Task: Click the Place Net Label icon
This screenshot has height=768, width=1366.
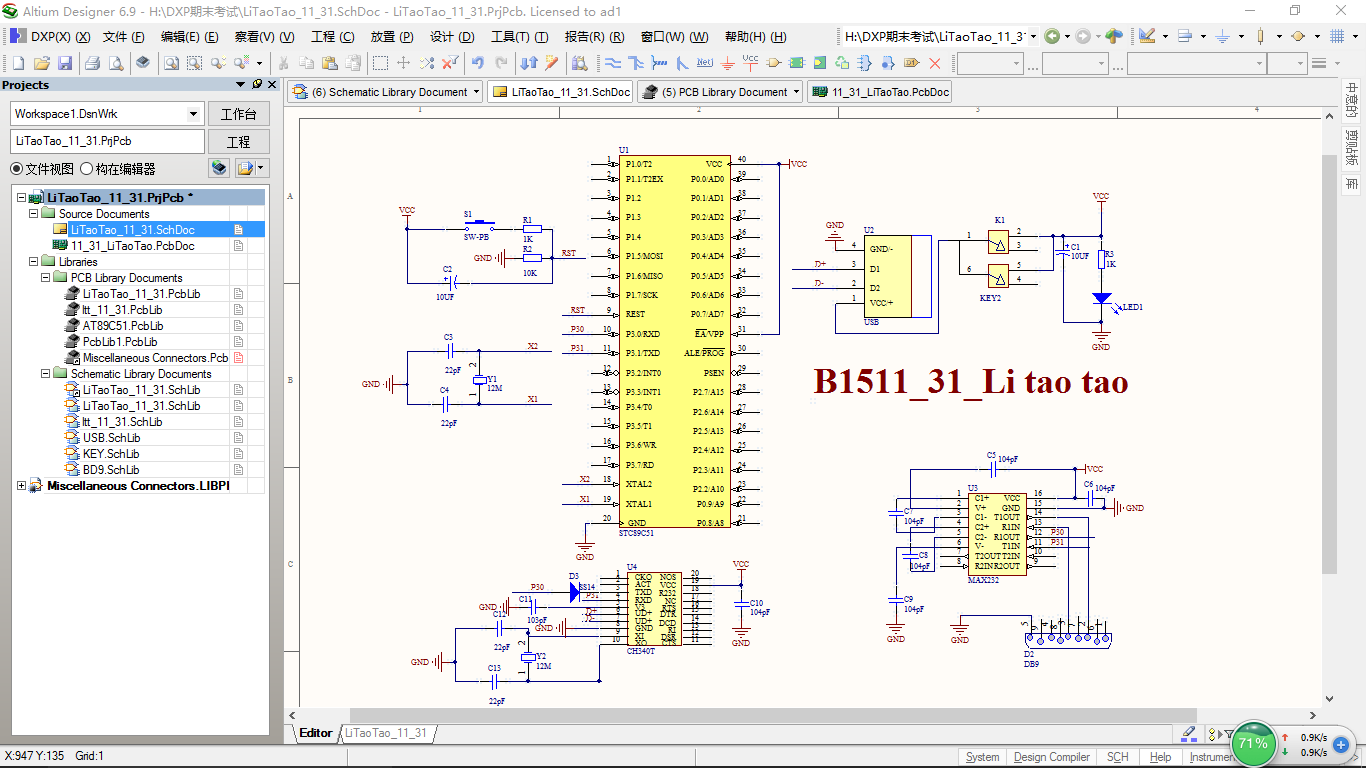Action: [704, 63]
